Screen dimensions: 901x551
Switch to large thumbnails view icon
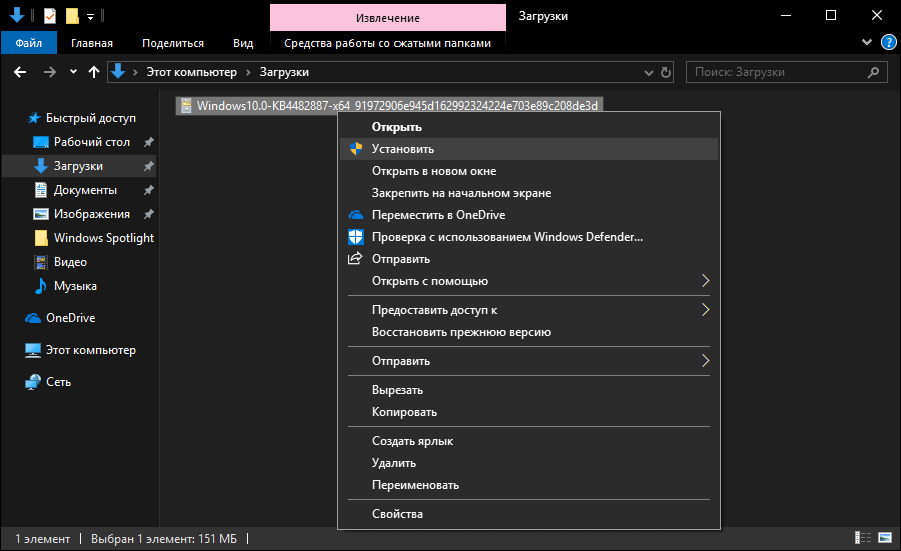884,539
